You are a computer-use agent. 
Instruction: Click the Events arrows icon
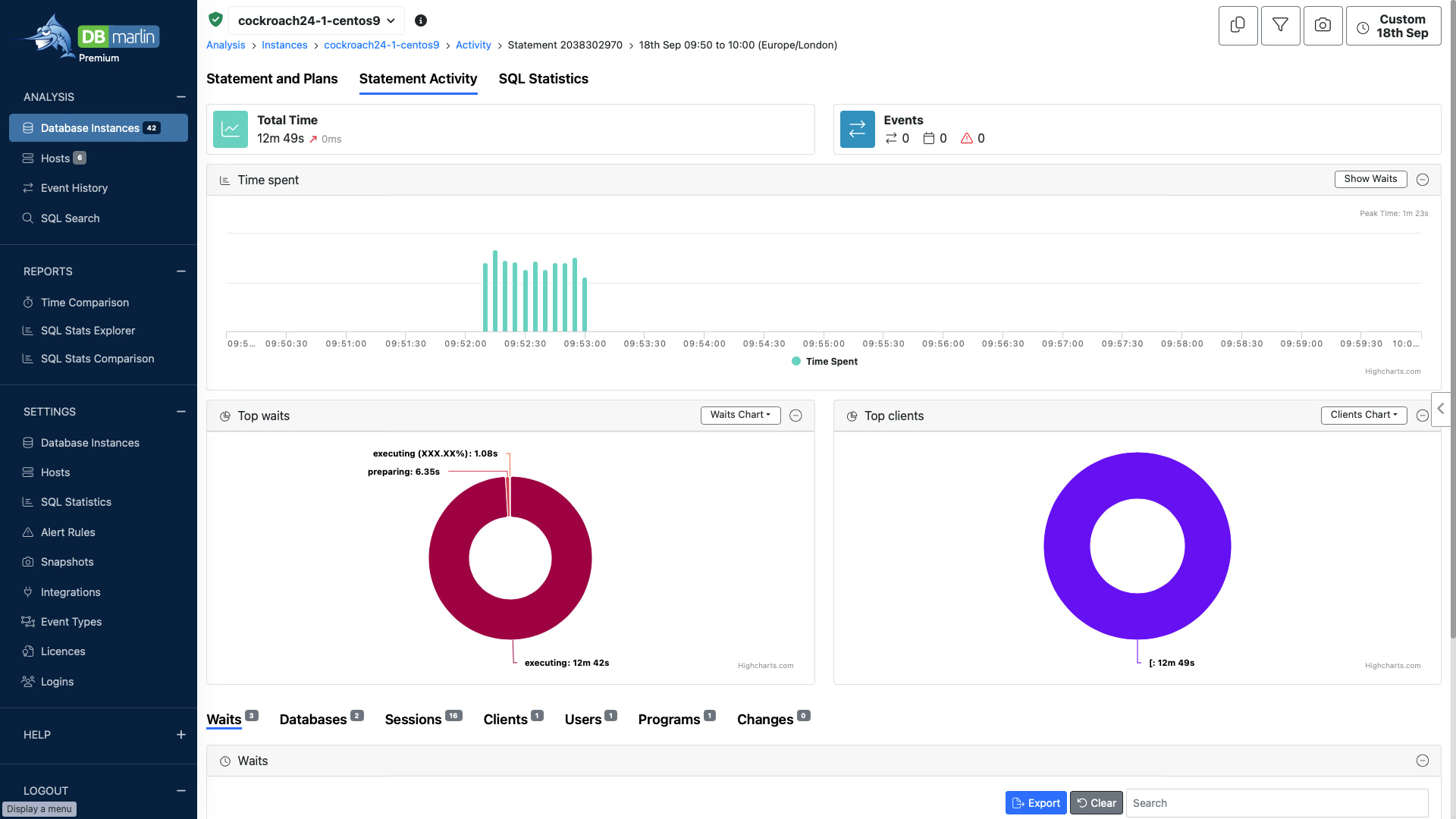click(858, 129)
